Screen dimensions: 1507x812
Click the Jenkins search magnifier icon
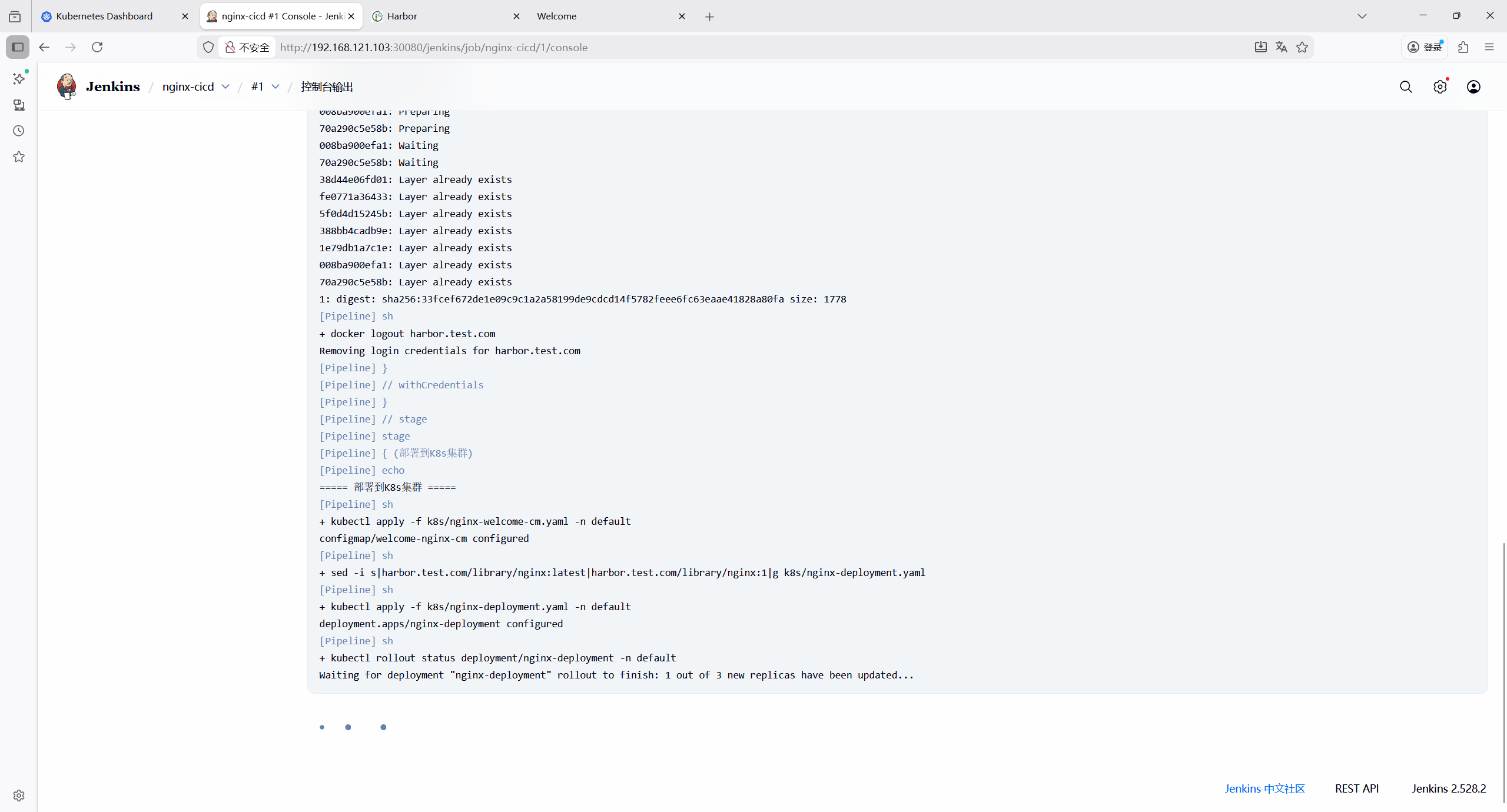click(x=1406, y=87)
